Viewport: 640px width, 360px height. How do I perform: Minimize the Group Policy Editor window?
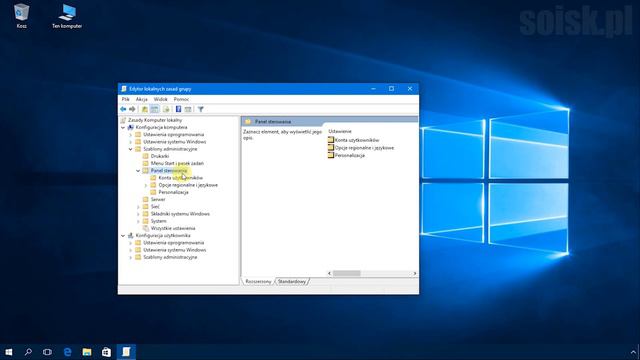click(x=373, y=89)
